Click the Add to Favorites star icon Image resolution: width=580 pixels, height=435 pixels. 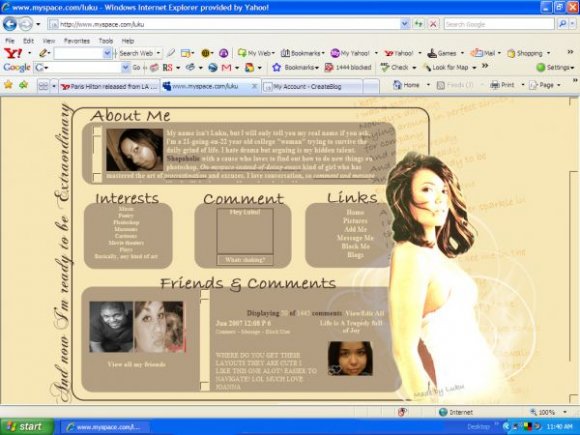[24, 85]
